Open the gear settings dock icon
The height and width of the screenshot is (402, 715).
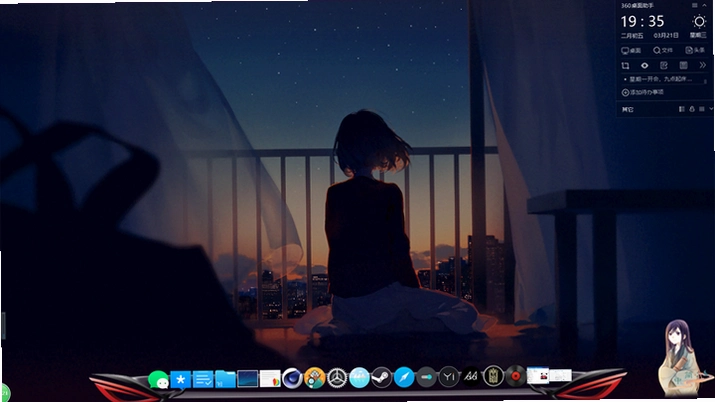coord(337,378)
